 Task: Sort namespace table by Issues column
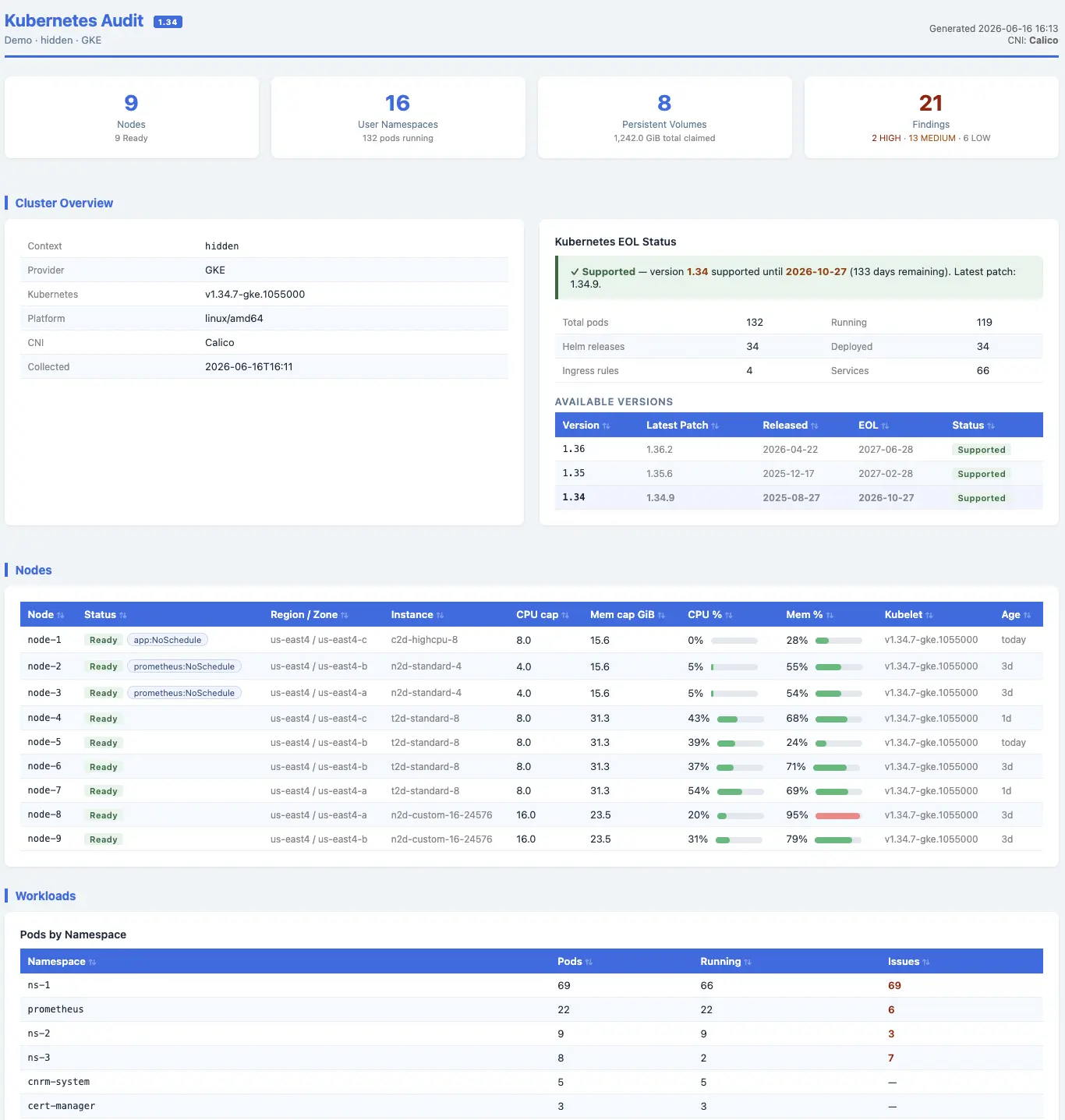coord(908,962)
